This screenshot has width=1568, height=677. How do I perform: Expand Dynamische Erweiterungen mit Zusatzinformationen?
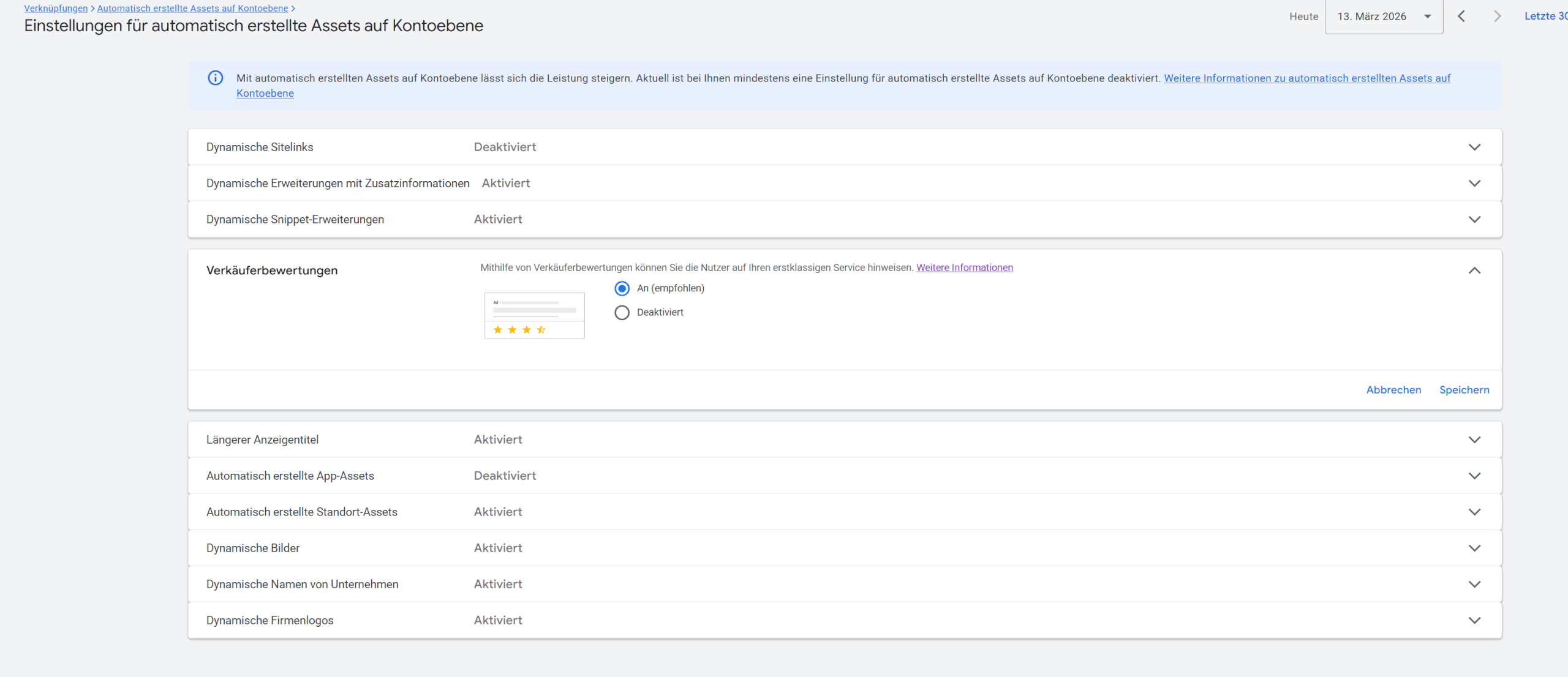click(1474, 183)
